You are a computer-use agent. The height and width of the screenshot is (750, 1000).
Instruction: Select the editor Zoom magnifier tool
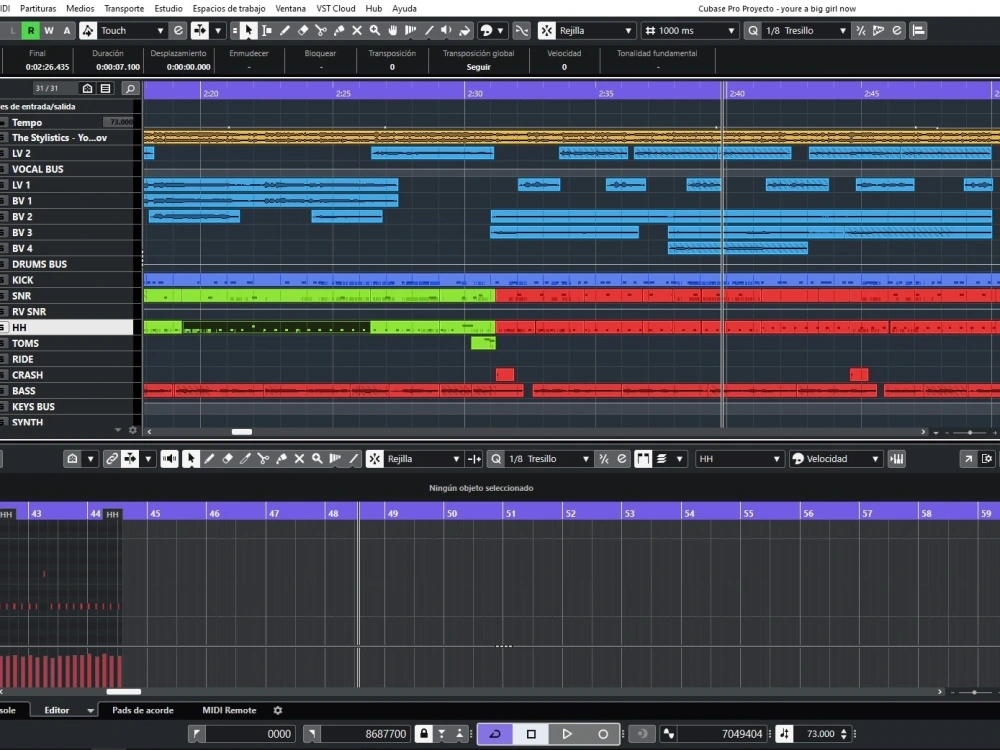(x=317, y=459)
